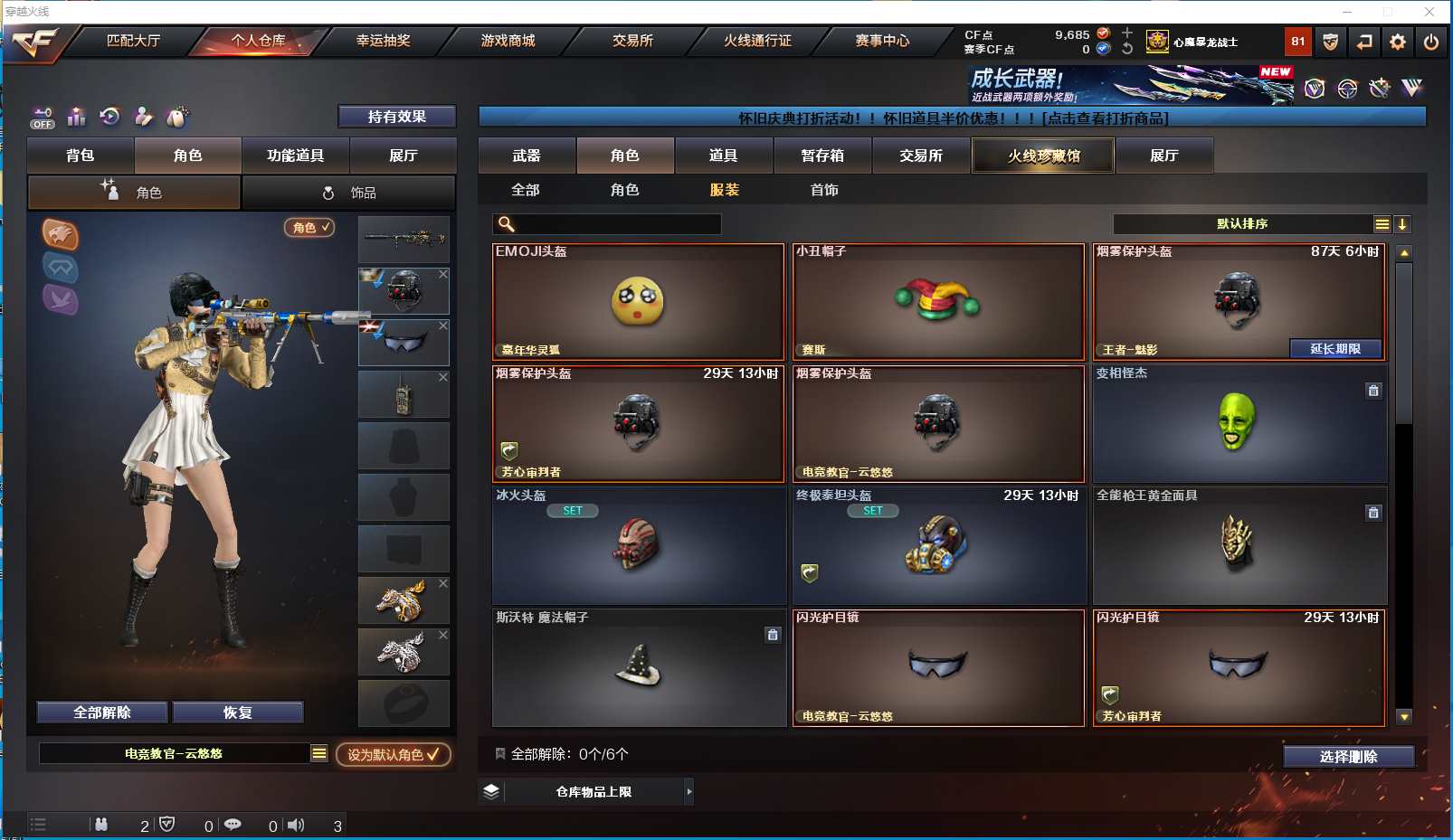Image resolution: width=1453 pixels, height=840 pixels.
Task: Expand the 仓库物品上限 arrow
Action: pyautogui.click(x=689, y=792)
